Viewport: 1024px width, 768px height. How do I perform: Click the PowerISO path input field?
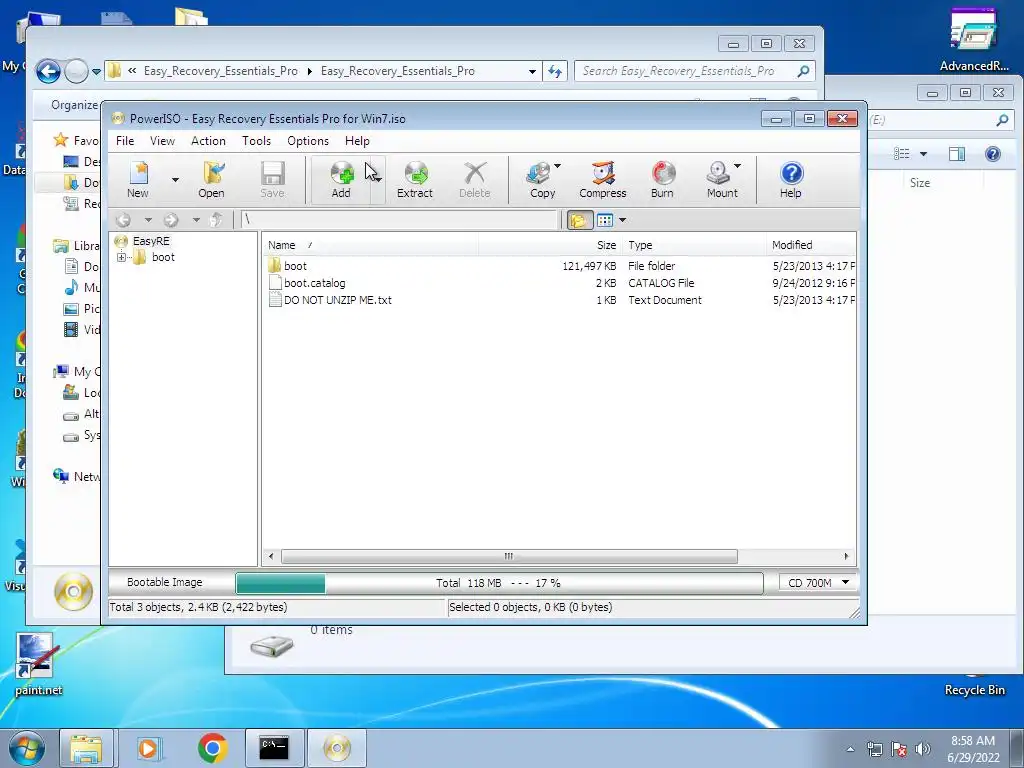[399, 220]
